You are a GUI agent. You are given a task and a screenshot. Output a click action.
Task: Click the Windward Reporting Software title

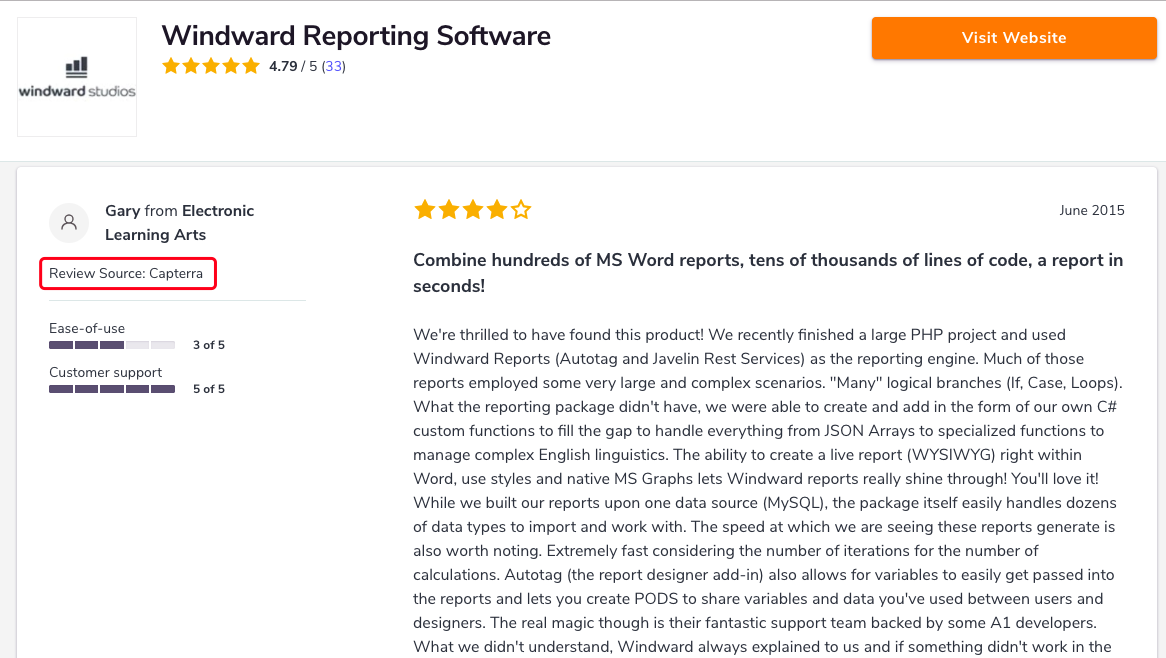point(356,36)
